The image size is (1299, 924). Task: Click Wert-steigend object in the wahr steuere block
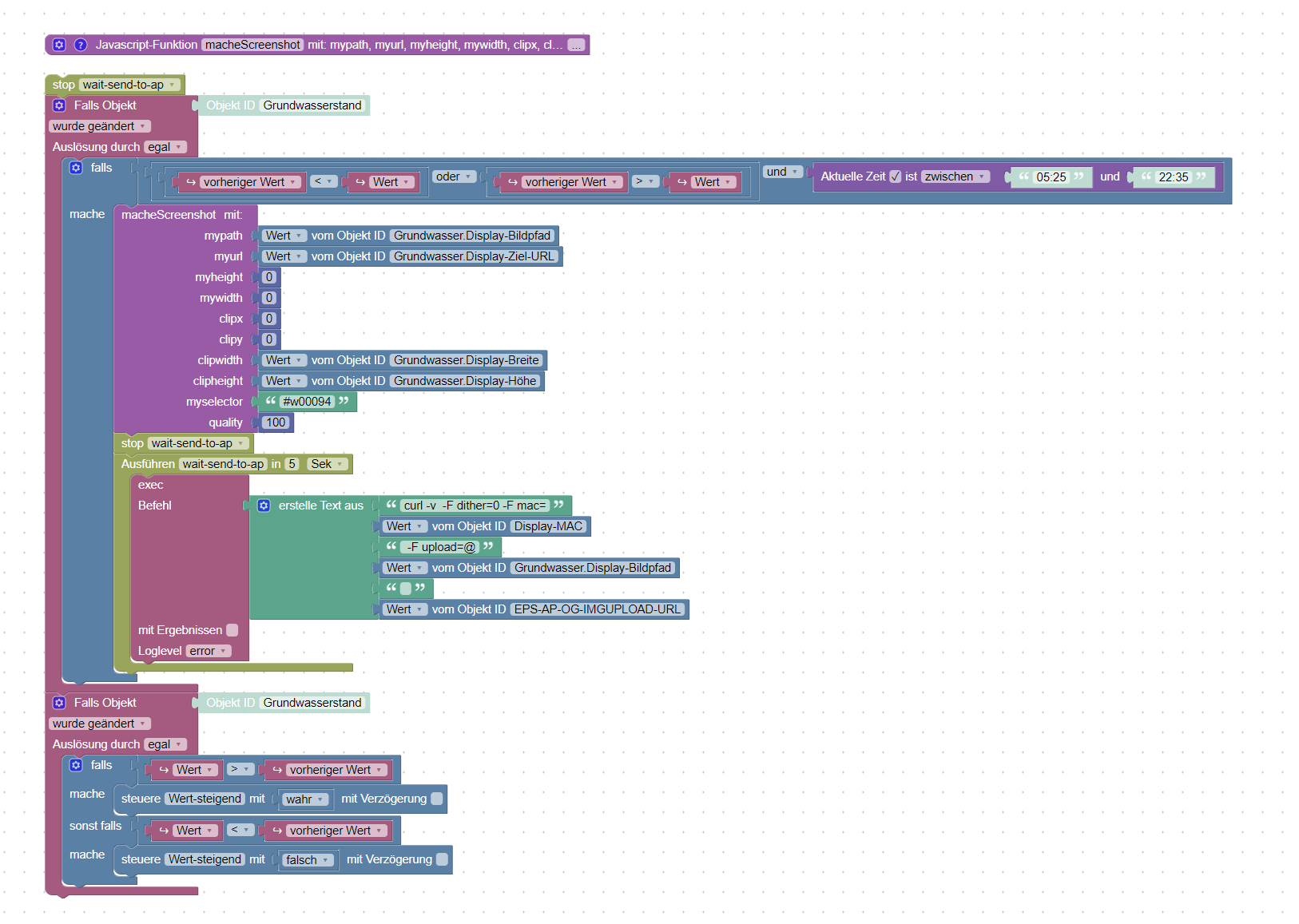point(205,799)
